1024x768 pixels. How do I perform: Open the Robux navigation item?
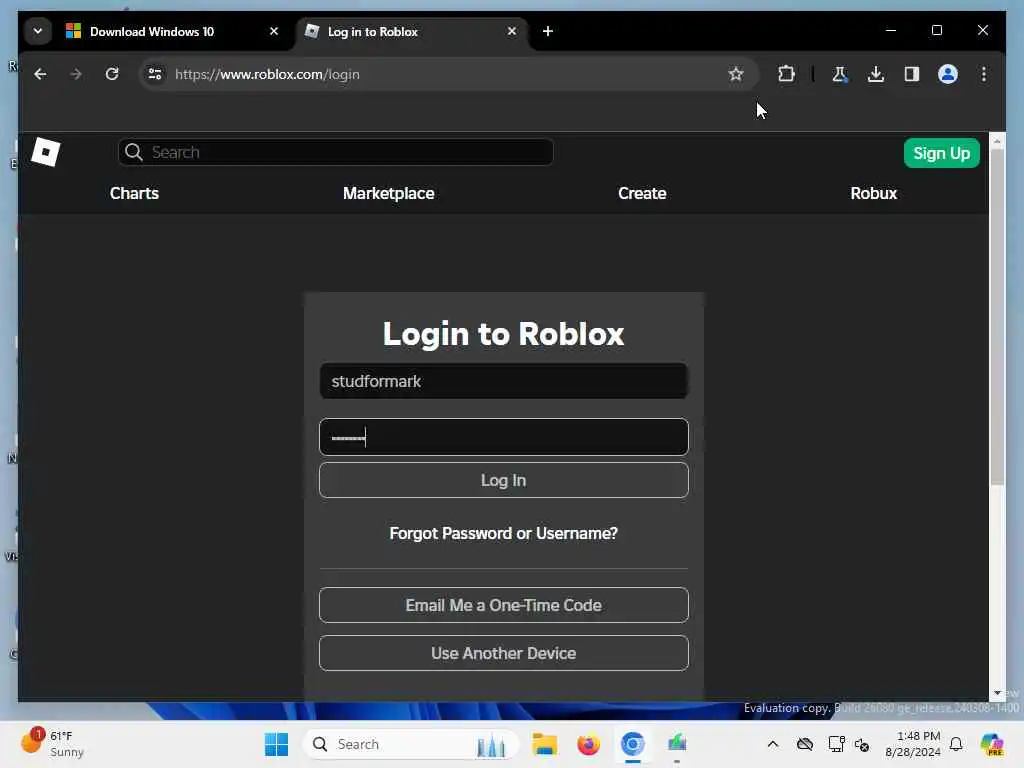tap(873, 193)
